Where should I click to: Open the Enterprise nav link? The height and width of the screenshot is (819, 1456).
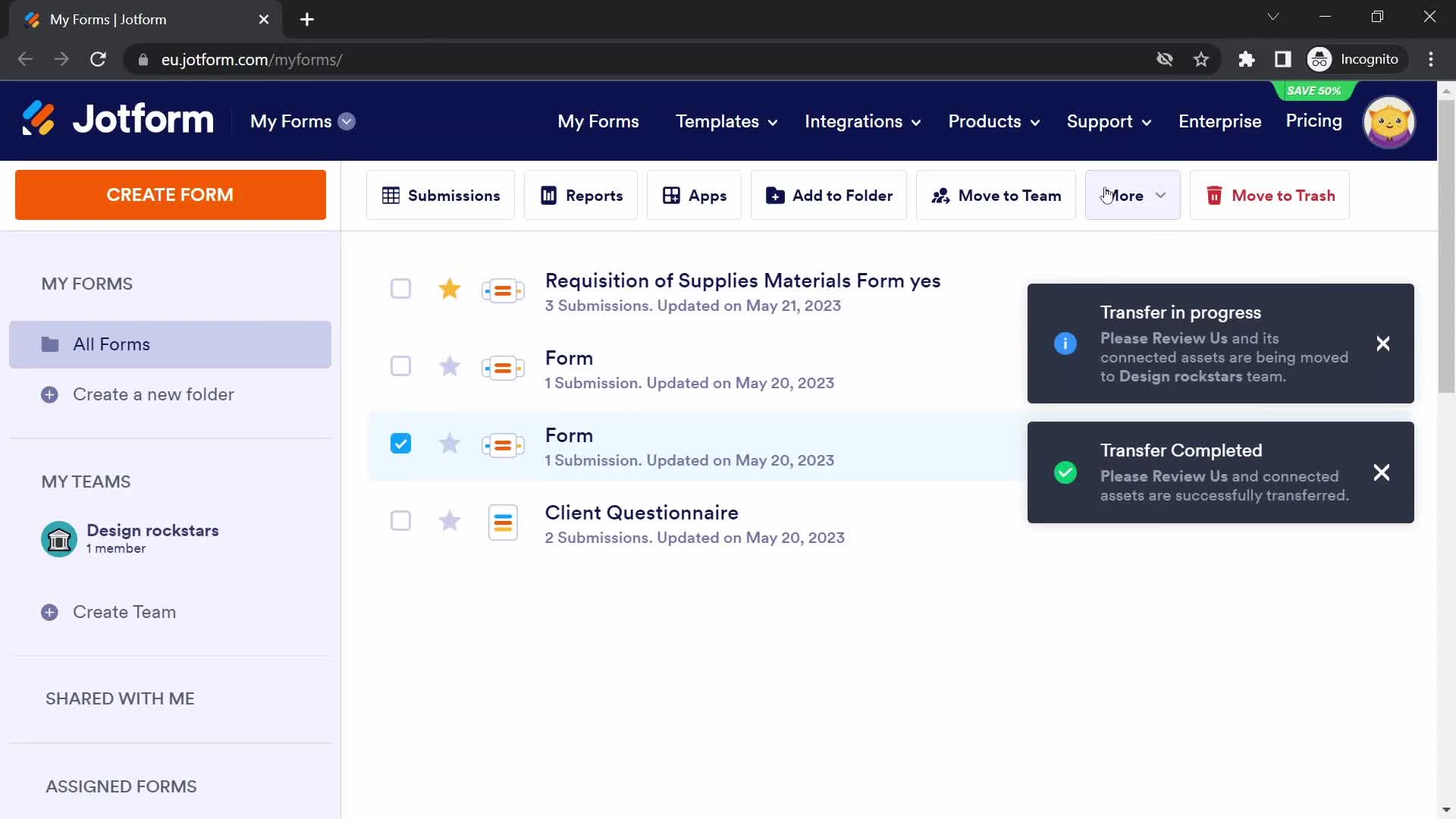pyautogui.click(x=1219, y=122)
